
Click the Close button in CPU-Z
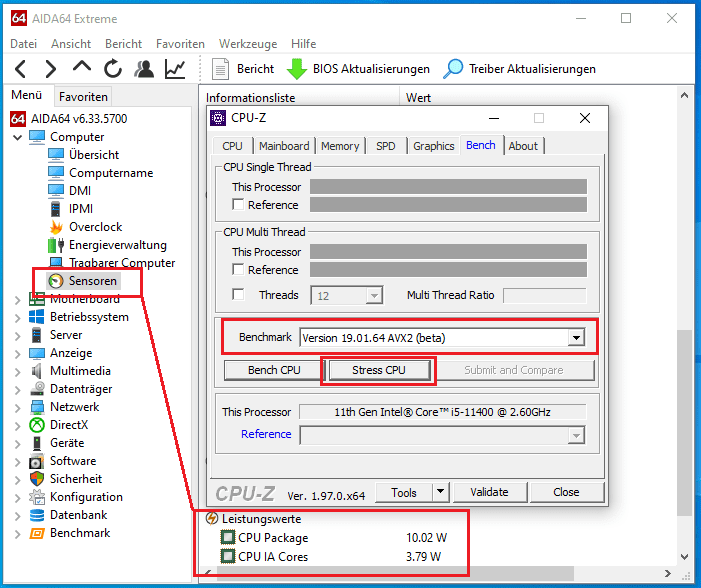566,492
